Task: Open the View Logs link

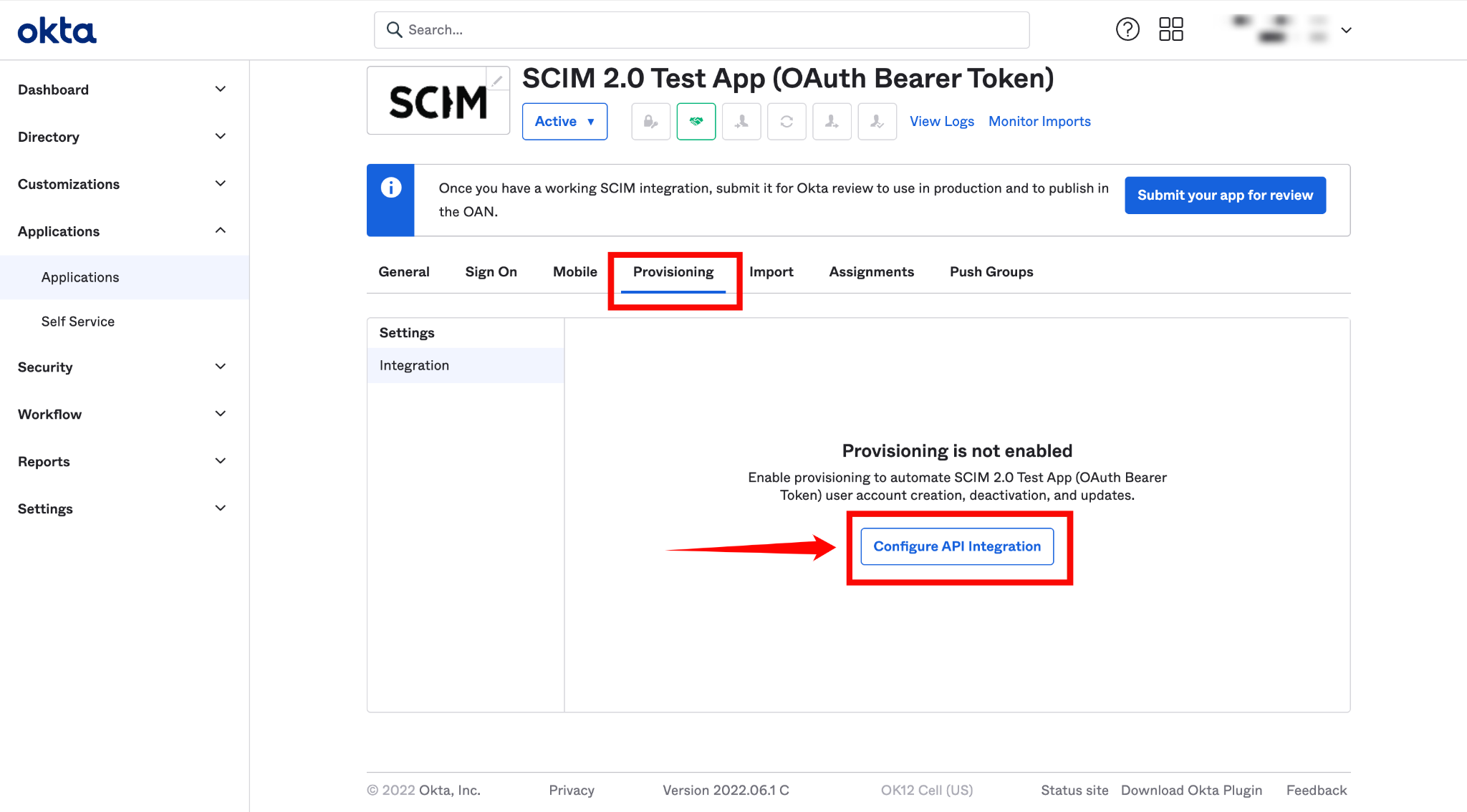Action: (x=942, y=122)
